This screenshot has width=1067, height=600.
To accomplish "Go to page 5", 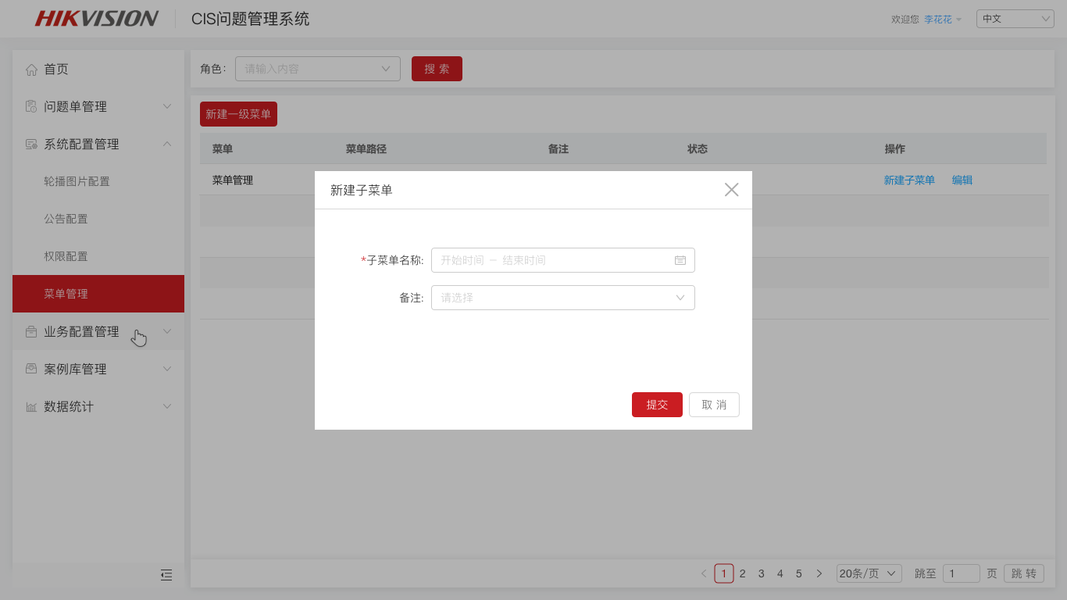I will [x=799, y=573].
